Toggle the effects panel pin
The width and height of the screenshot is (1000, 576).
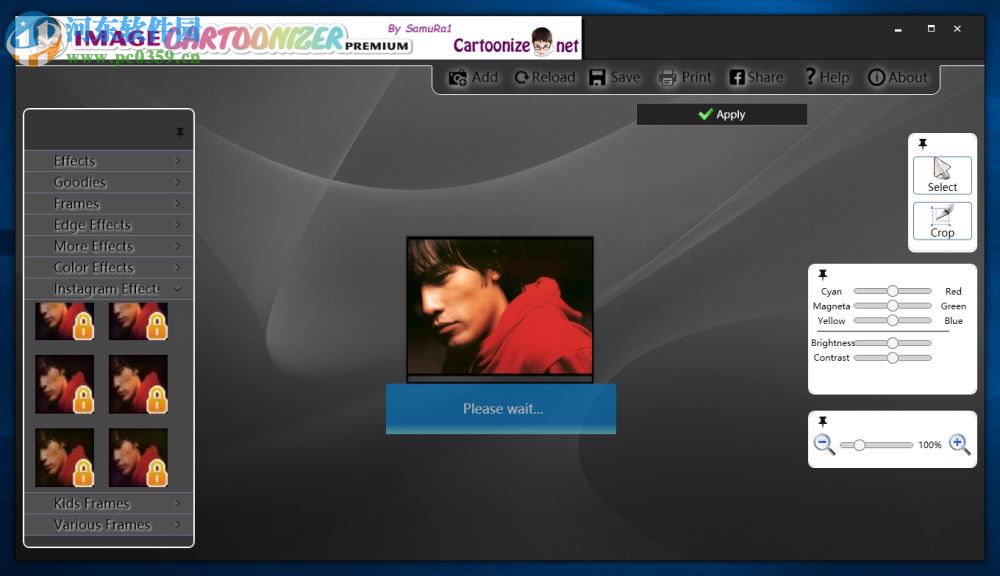tap(180, 132)
